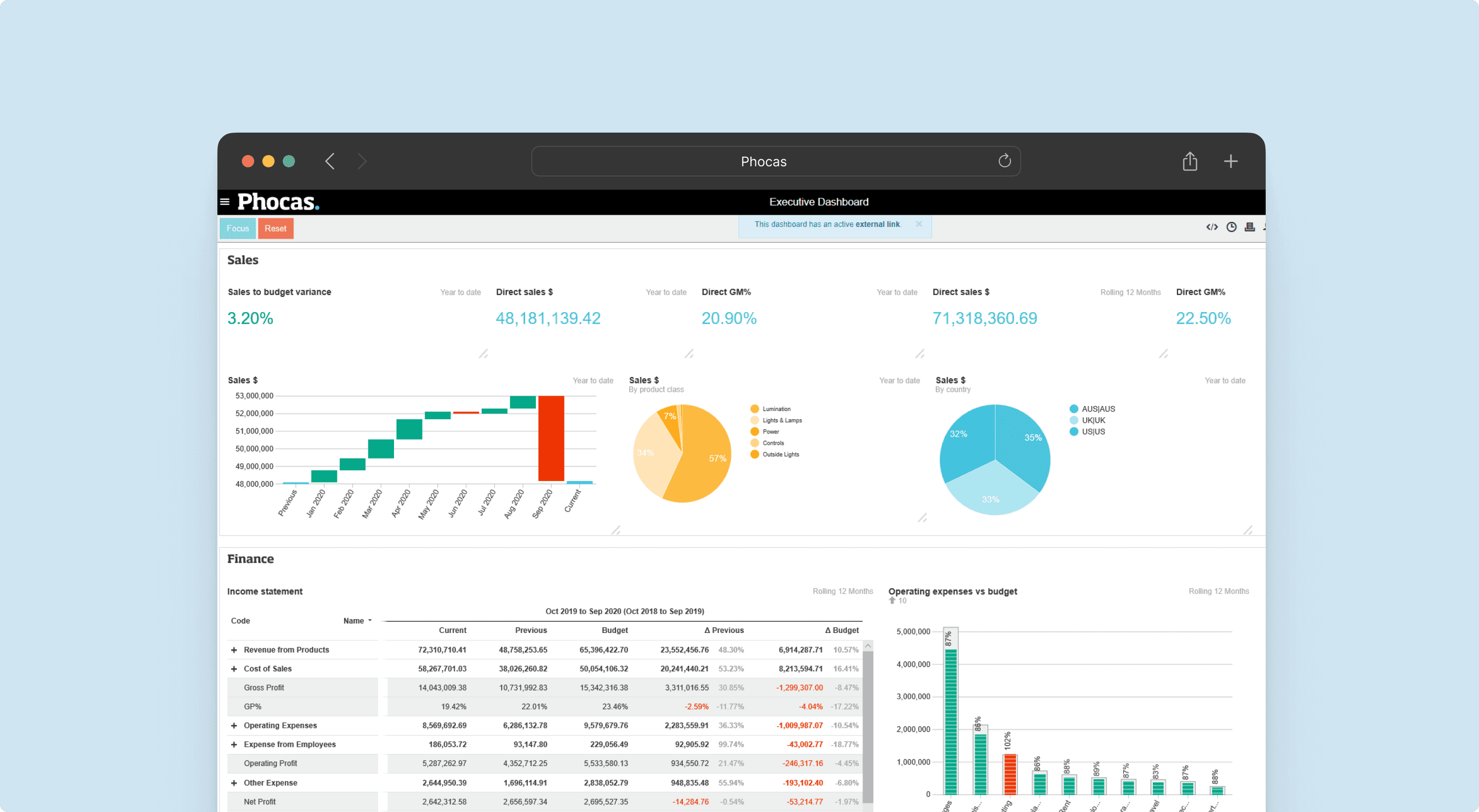Image resolution: width=1479 pixels, height=812 pixels.
Task: Open the Phocas hamburger menu
Action: tap(225, 201)
